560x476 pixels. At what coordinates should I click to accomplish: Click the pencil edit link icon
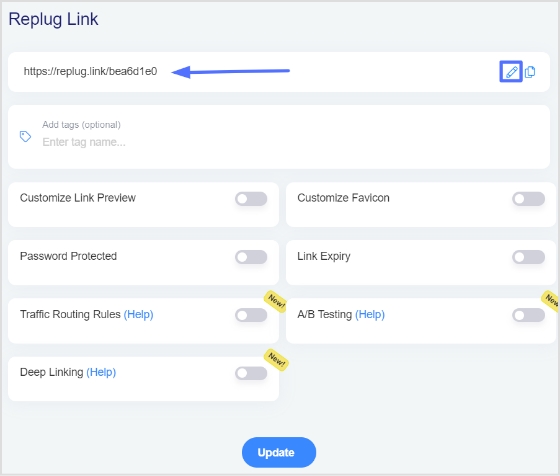511,72
